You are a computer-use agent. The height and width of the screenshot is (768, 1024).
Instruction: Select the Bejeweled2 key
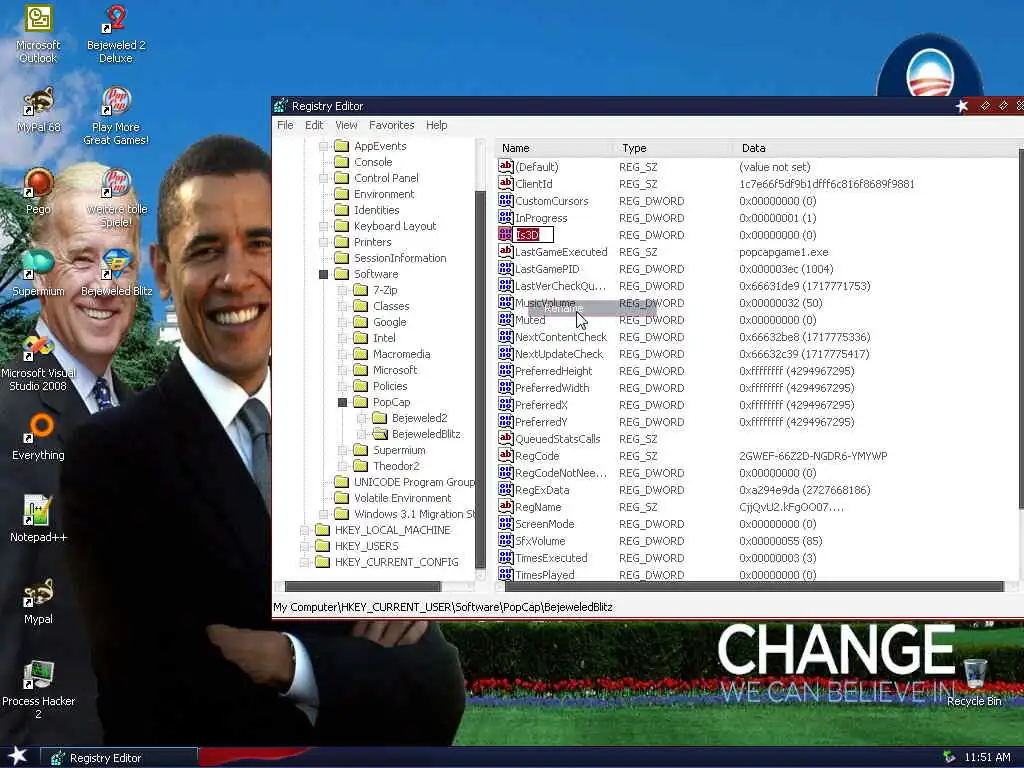coord(419,418)
